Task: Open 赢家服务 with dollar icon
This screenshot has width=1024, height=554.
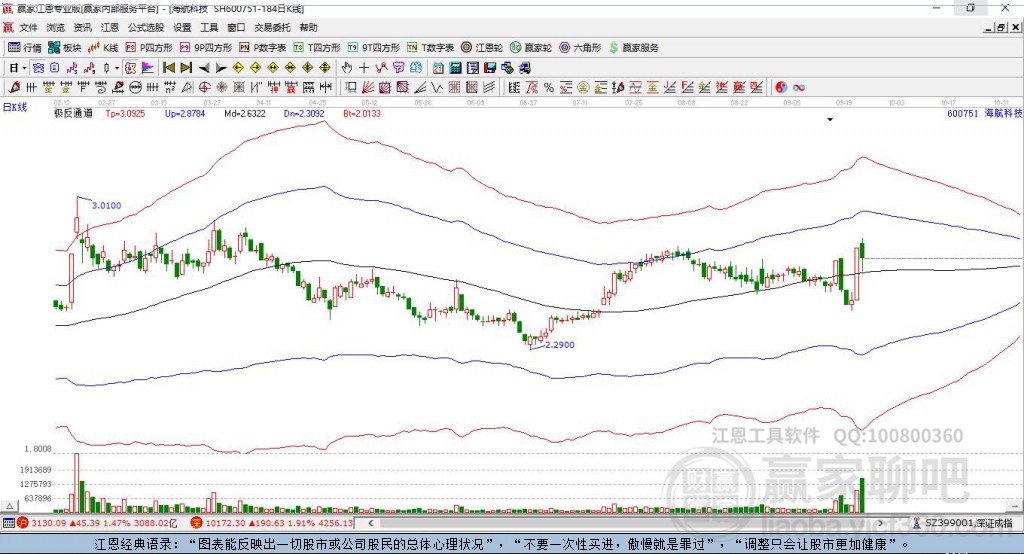Action: coord(634,48)
